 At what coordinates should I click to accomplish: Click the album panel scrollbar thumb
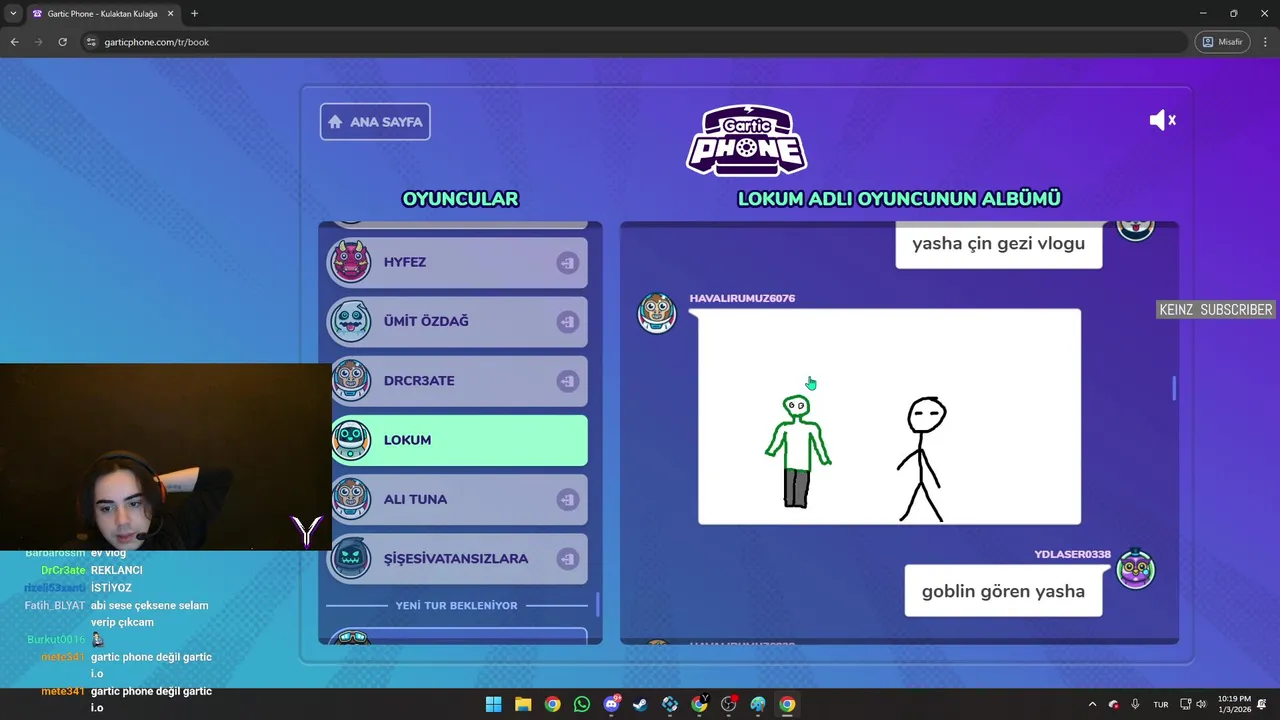coord(1174,388)
